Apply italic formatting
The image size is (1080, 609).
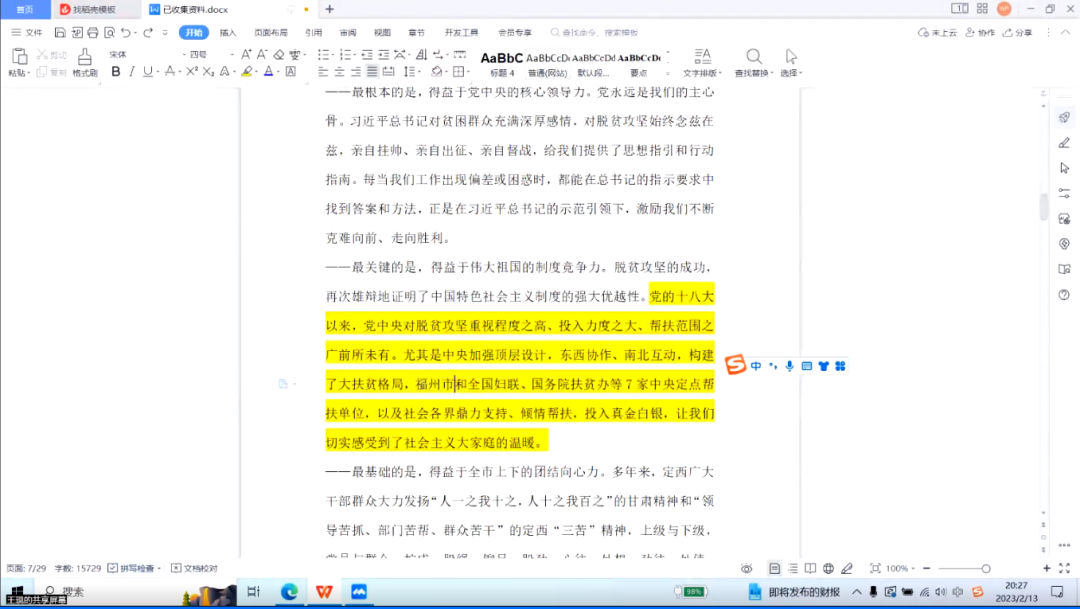(x=132, y=72)
